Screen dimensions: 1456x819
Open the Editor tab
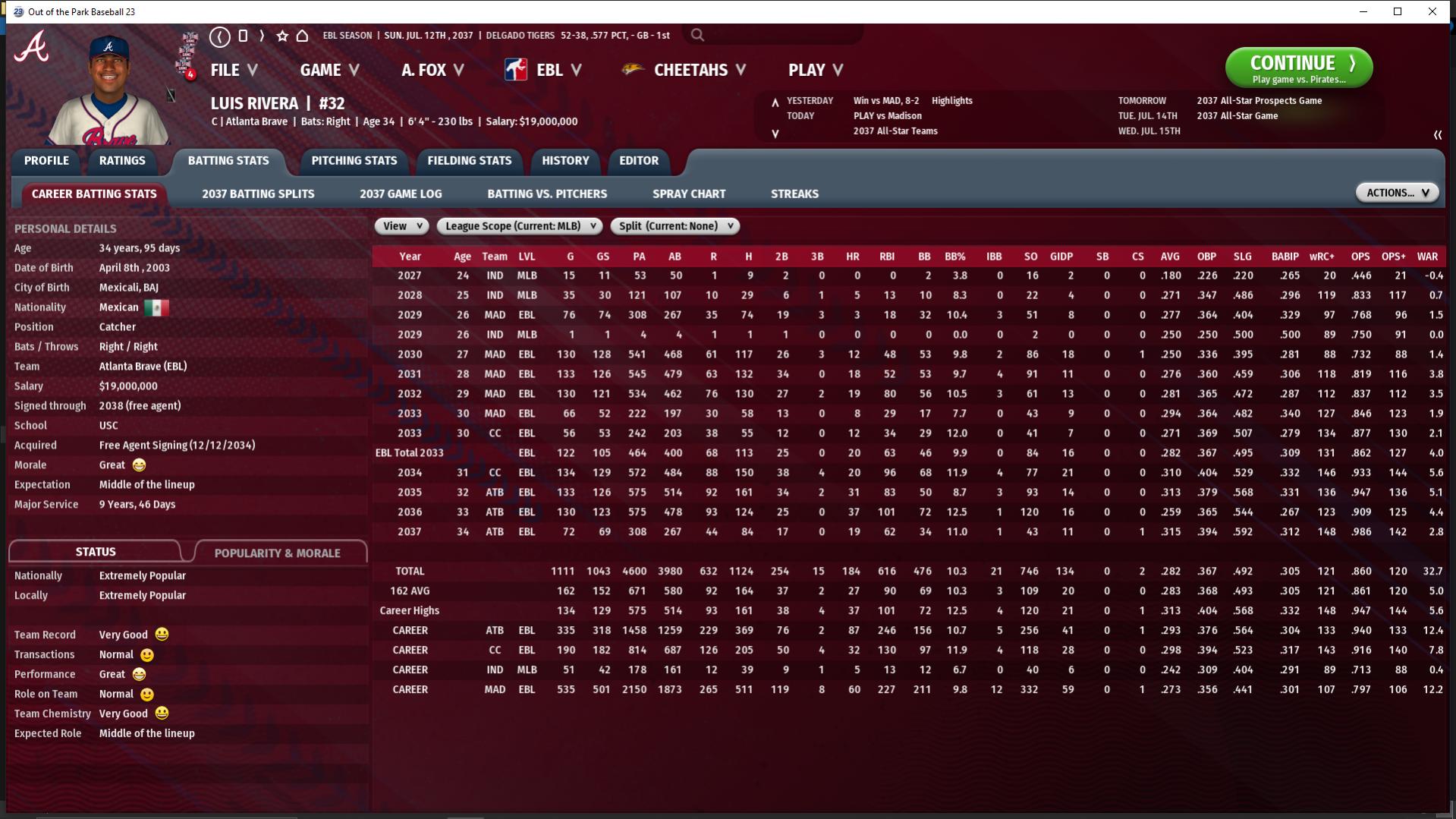click(x=639, y=161)
